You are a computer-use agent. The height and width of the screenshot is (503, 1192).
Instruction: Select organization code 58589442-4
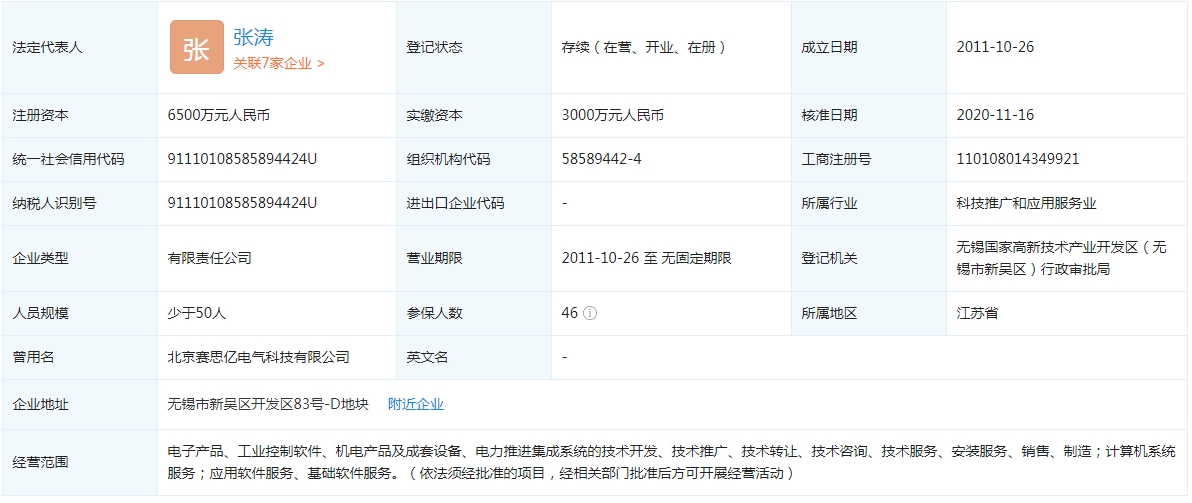coord(602,159)
